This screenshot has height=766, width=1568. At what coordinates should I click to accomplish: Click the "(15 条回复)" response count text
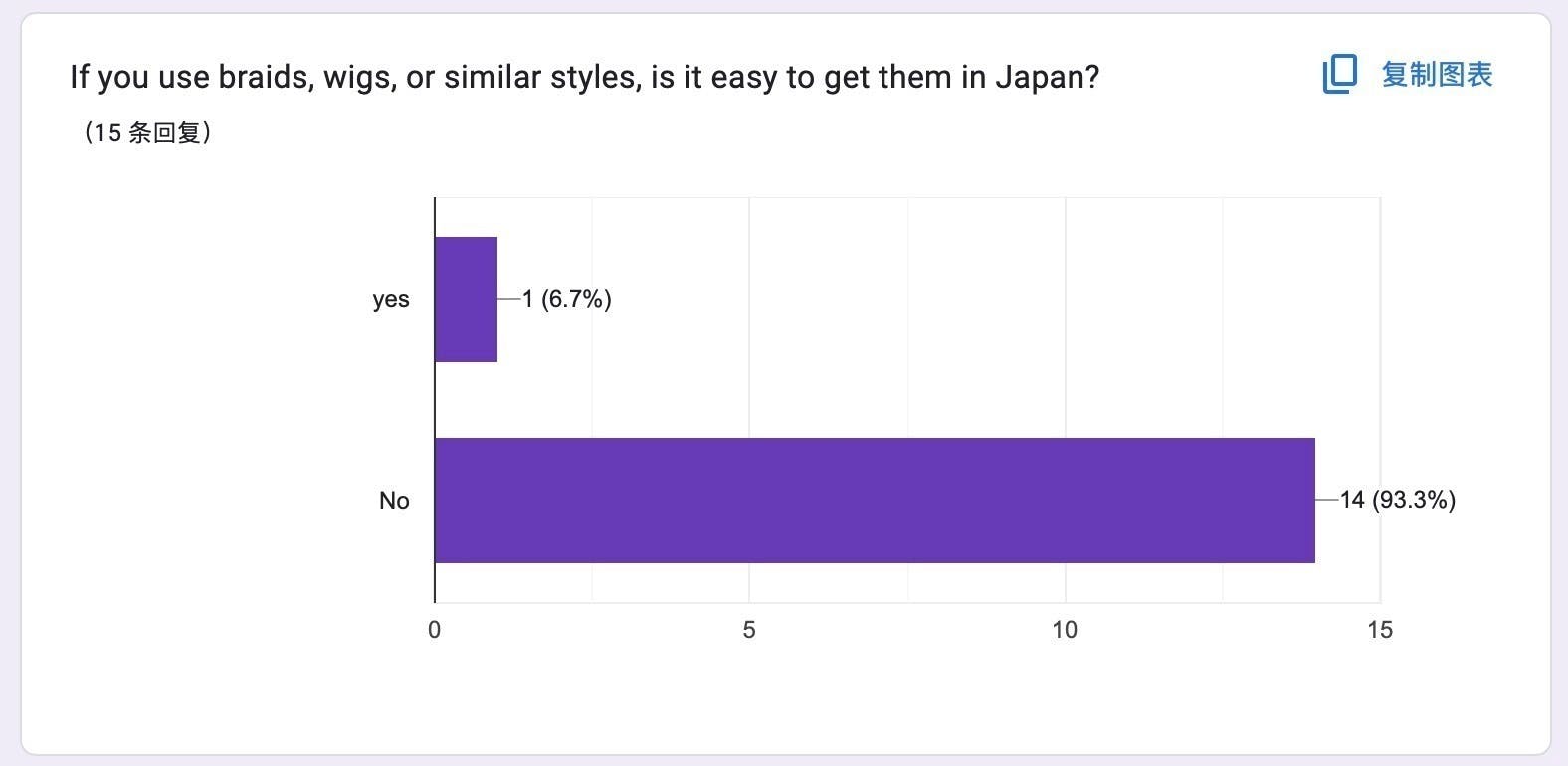pyautogui.click(x=146, y=132)
